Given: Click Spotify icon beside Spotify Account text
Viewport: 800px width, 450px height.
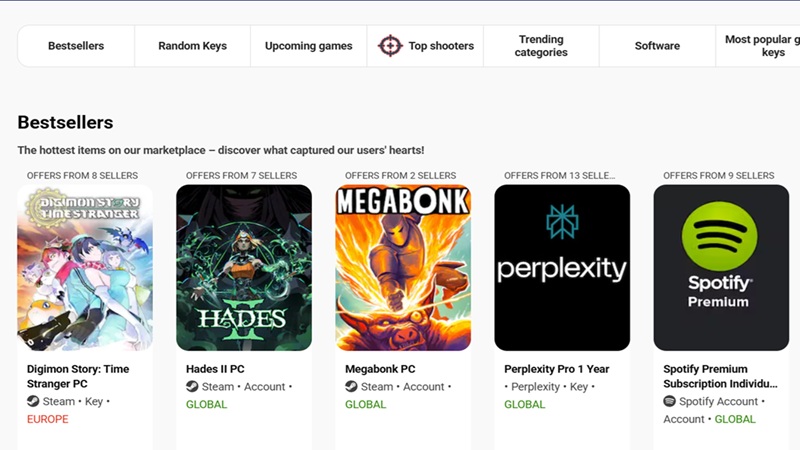Looking at the screenshot, I should [669, 401].
